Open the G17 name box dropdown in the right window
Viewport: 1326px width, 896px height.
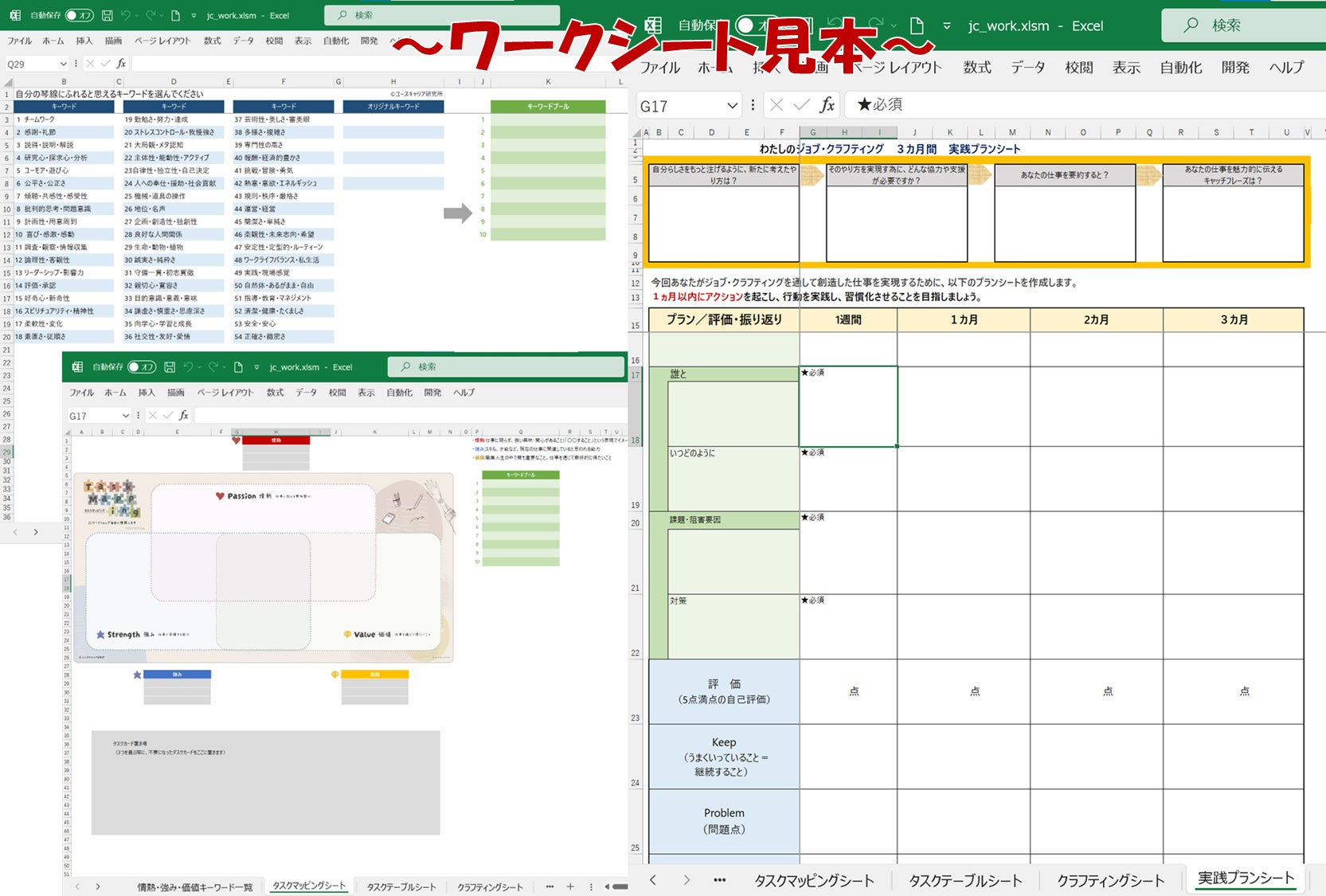(733, 106)
